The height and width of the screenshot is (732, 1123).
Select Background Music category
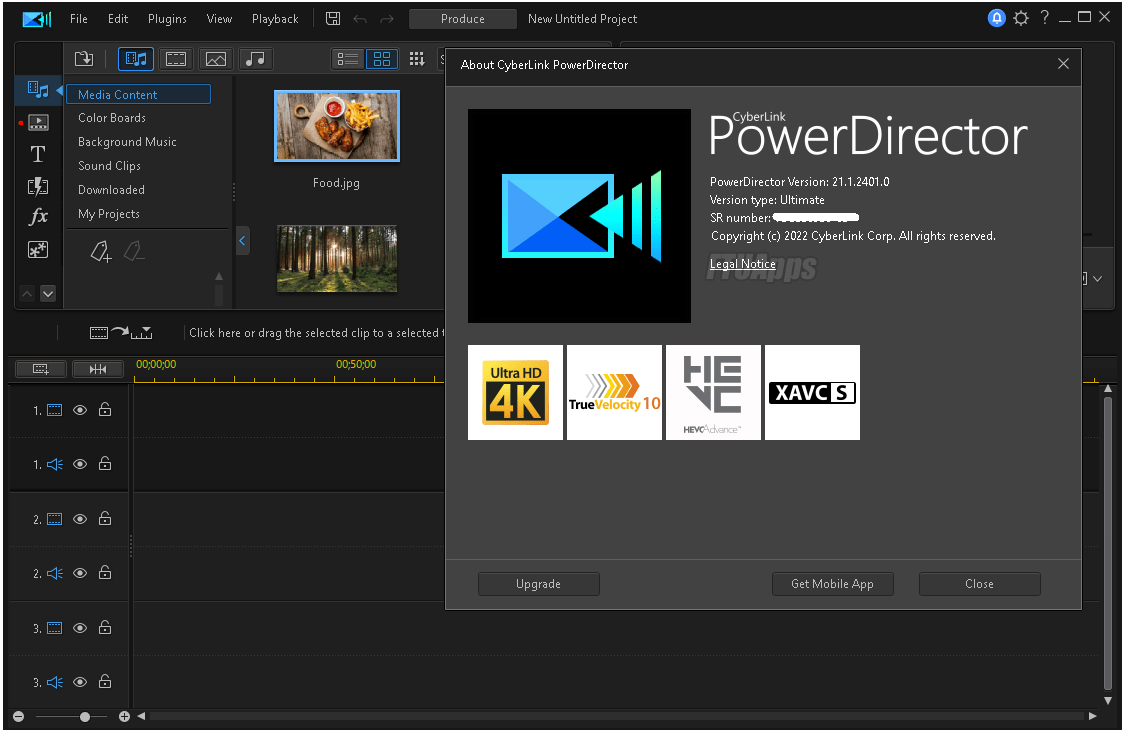(x=127, y=142)
